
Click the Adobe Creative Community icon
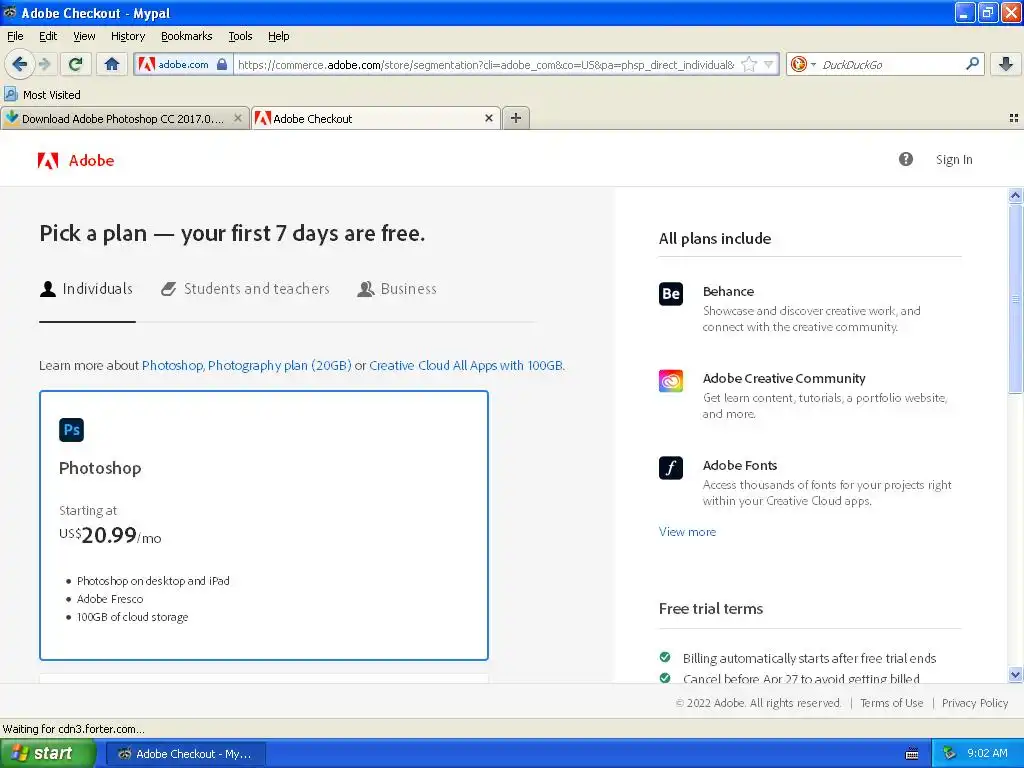tap(671, 381)
